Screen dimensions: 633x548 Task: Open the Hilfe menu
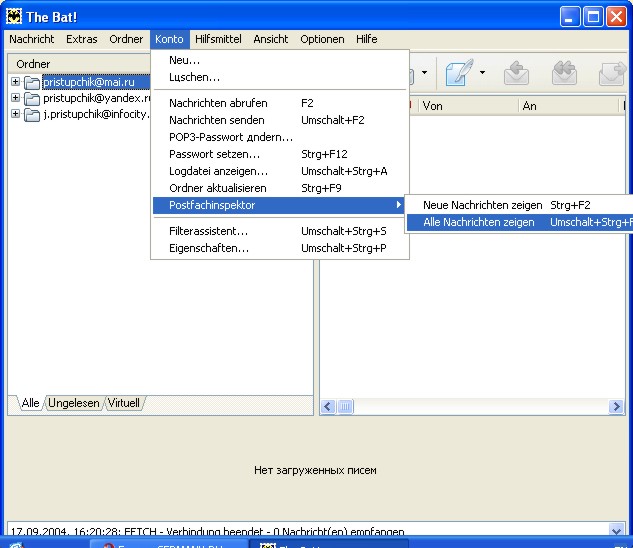pyautogui.click(x=367, y=39)
